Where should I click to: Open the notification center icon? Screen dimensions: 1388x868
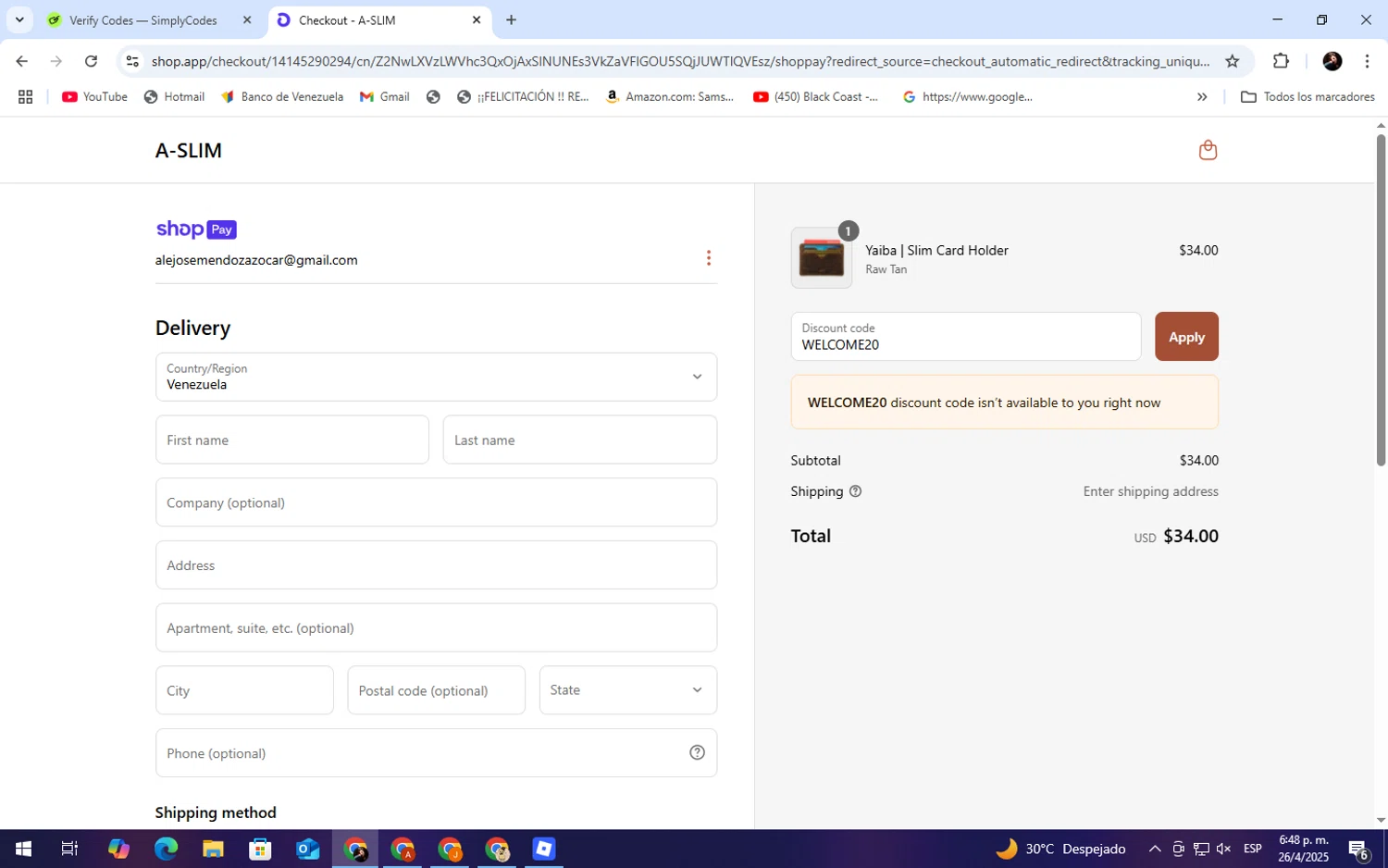[x=1358, y=849]
